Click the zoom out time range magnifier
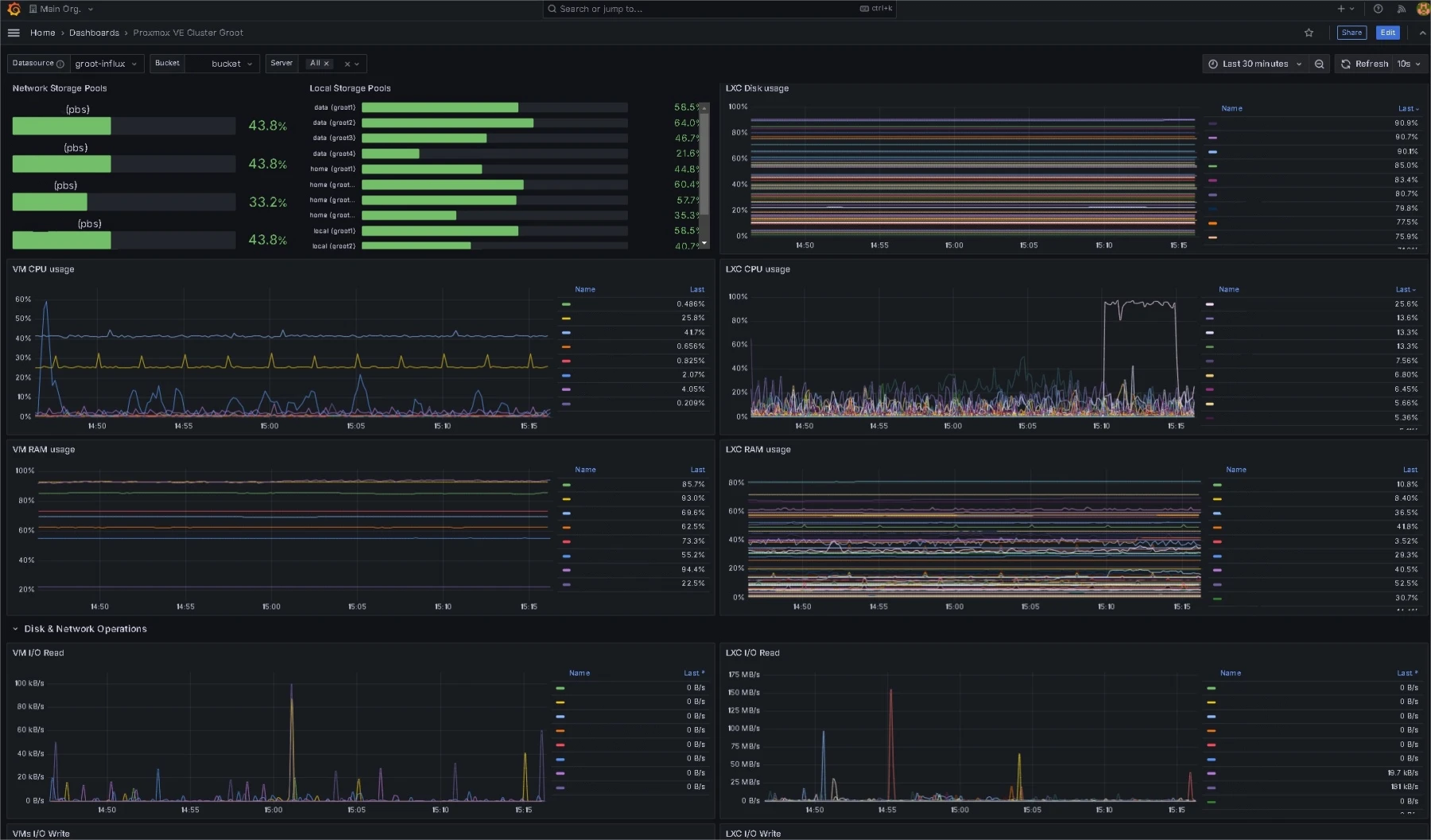Screen dimensions: 1431x840 (x=1320, y=64)
